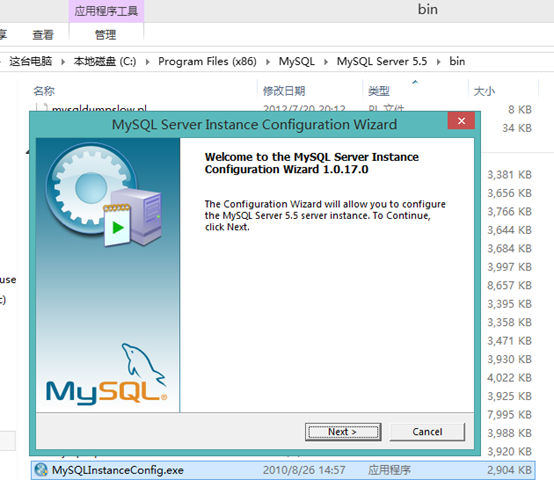554x480 pixels.
Task: Expand dropdown arrow after MySQL Server 5.5
Action: coord(438,62)
